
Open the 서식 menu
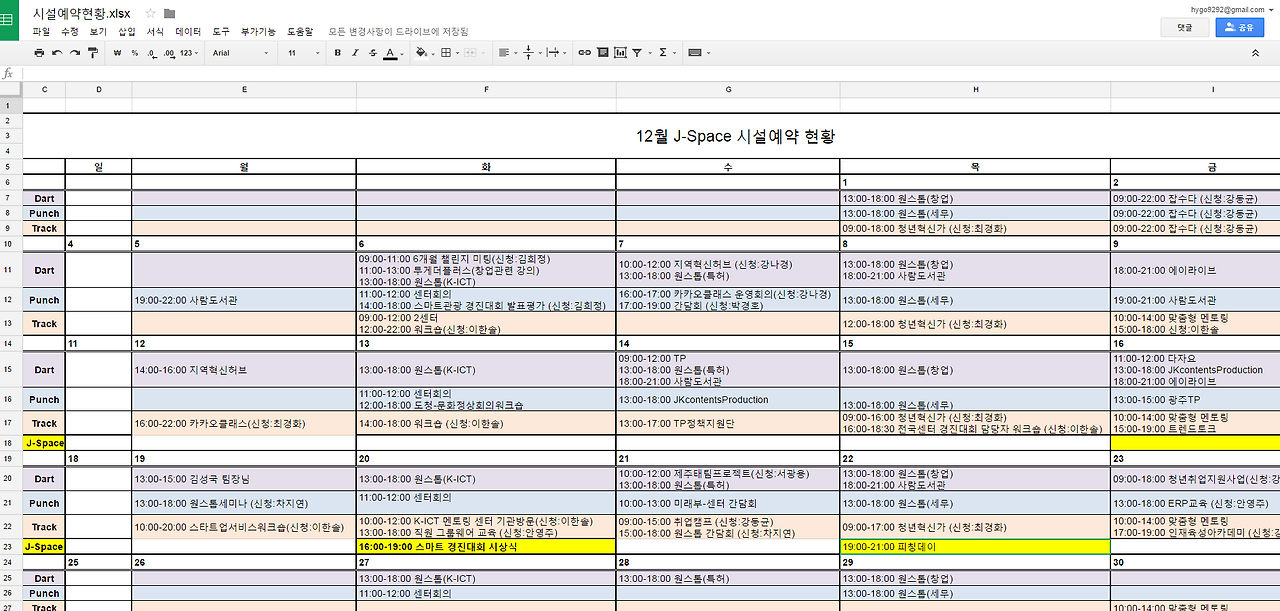(155, 32)
